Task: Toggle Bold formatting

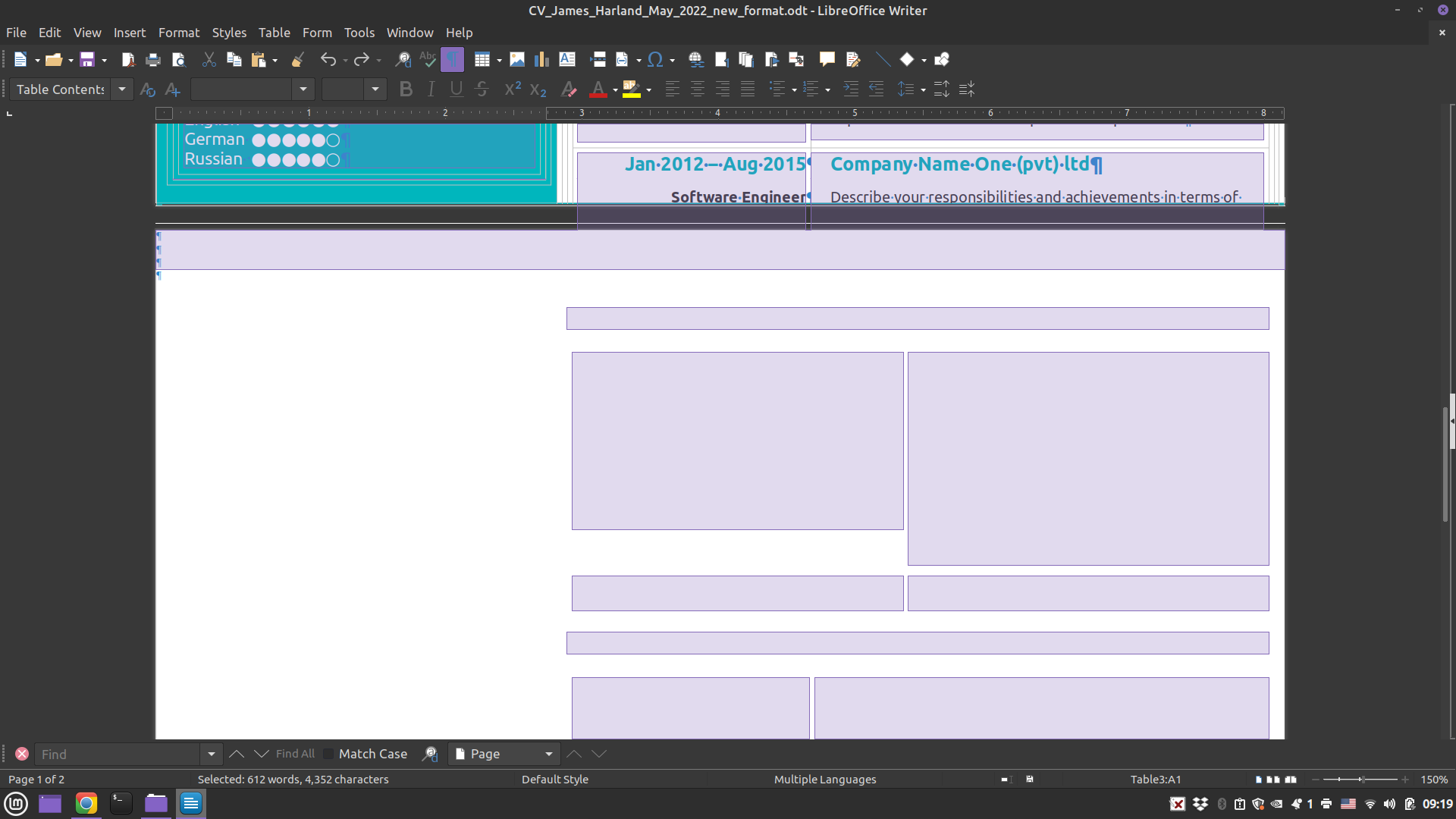Action: click(x=406, y=89)
